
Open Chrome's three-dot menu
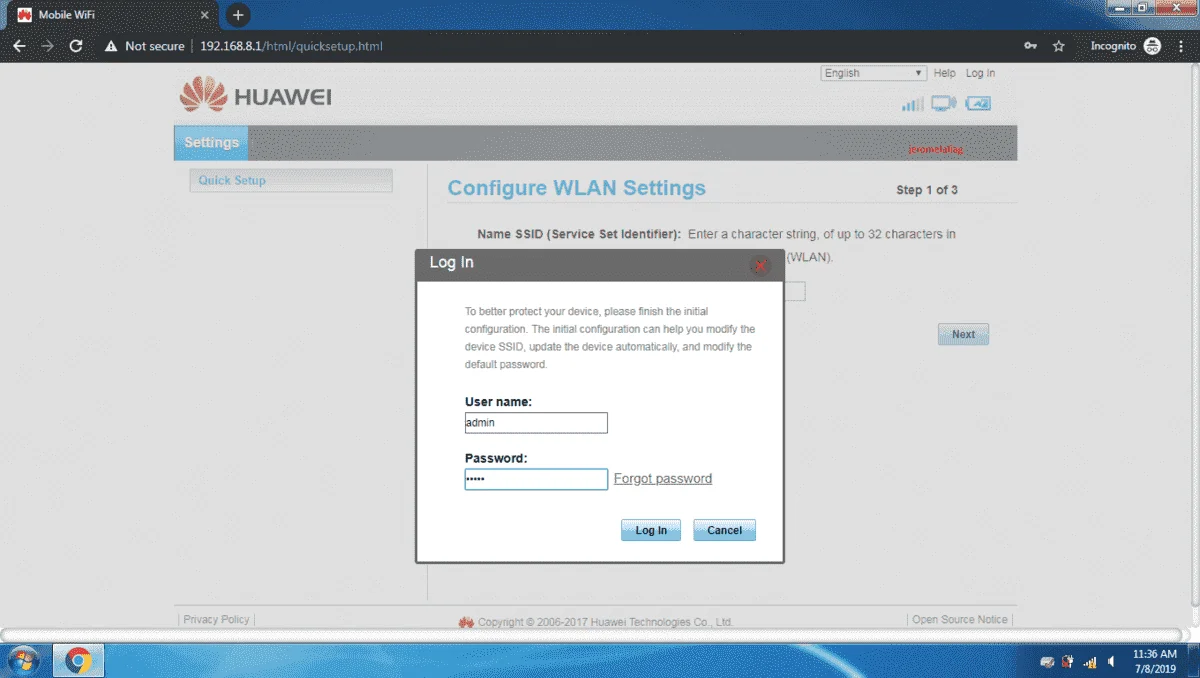[1181, 46]
